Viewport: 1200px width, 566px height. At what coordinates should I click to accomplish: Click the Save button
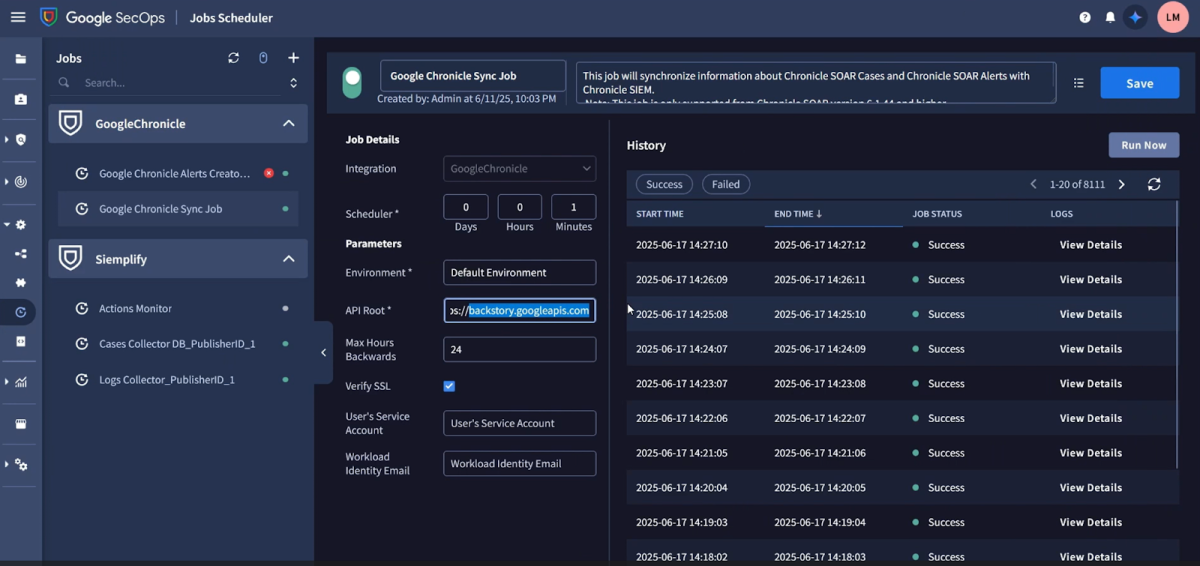point(1139,83)
